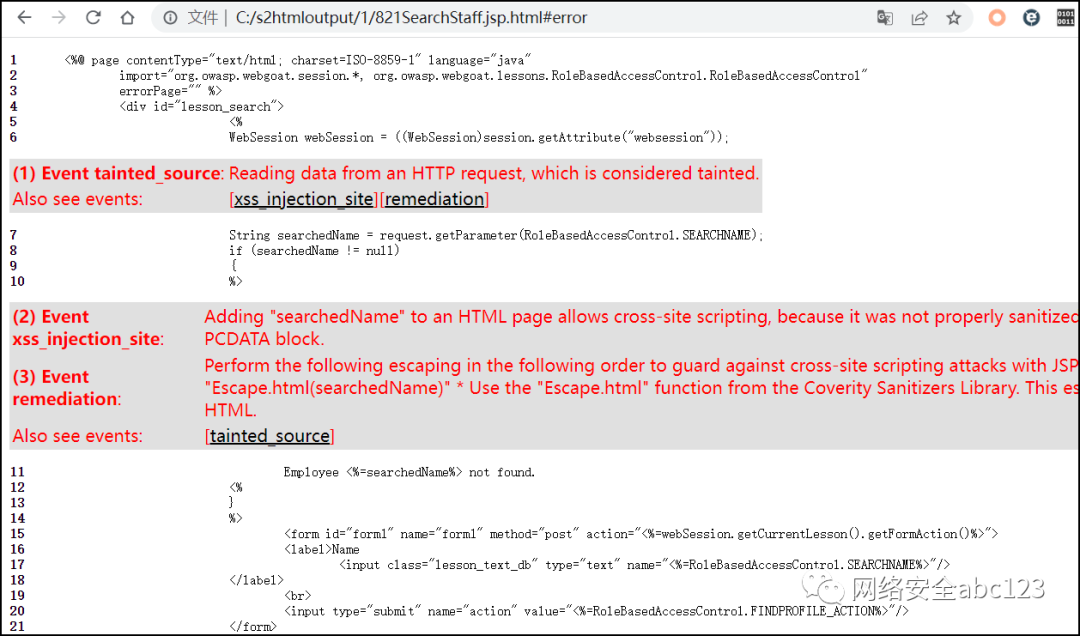Viewport: 1080px width, 636px height.
Task: Click the '<div id="lesson_search">' line
Action: (x=201, y=107)
